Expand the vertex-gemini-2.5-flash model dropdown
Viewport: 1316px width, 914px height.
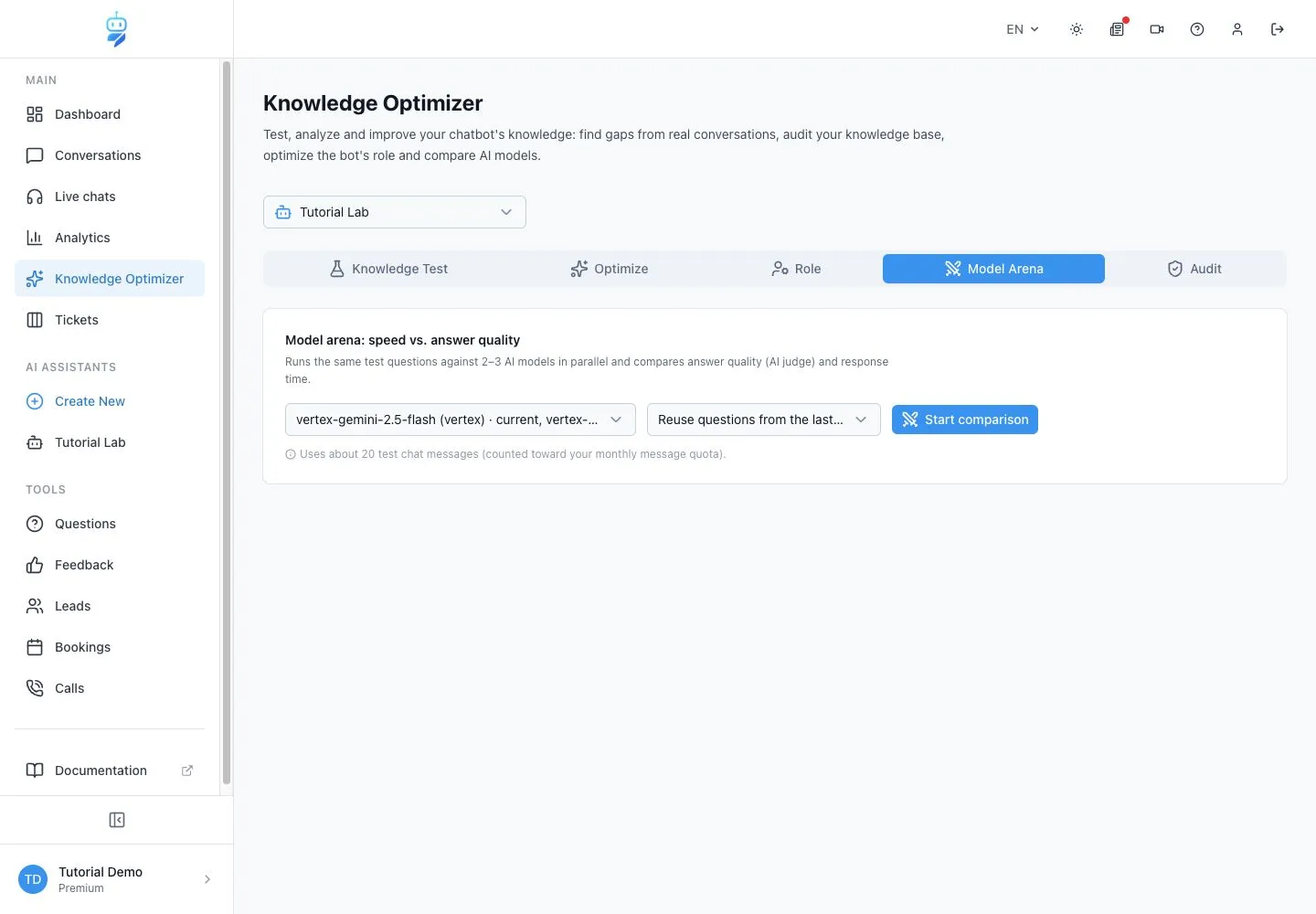click(461, 420)
